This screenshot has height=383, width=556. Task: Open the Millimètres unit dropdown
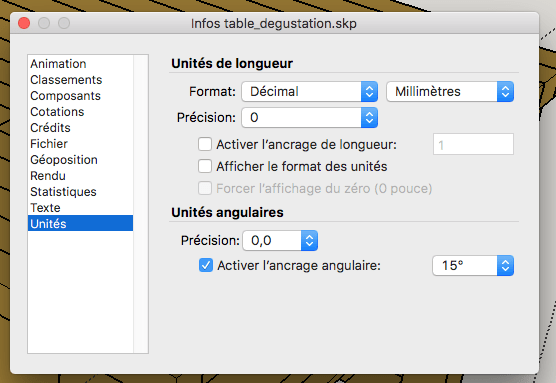(x=450, y=91)
